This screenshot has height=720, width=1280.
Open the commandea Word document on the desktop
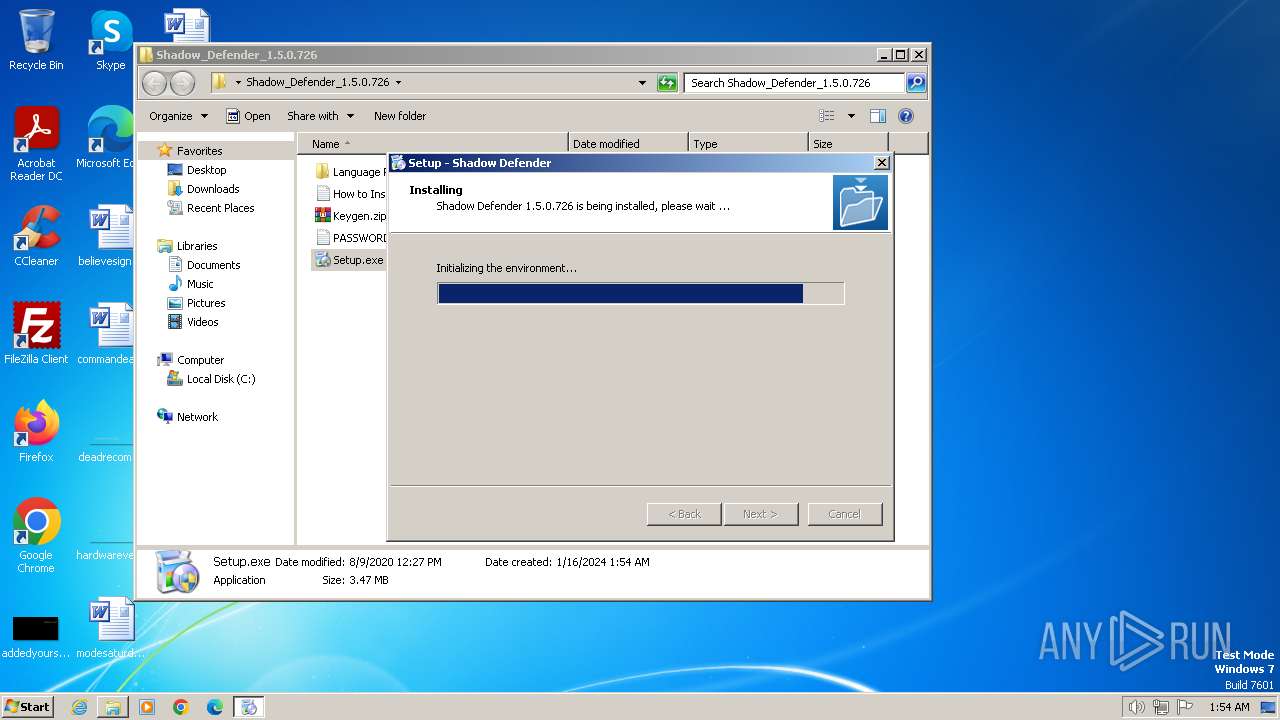(108, 333)
